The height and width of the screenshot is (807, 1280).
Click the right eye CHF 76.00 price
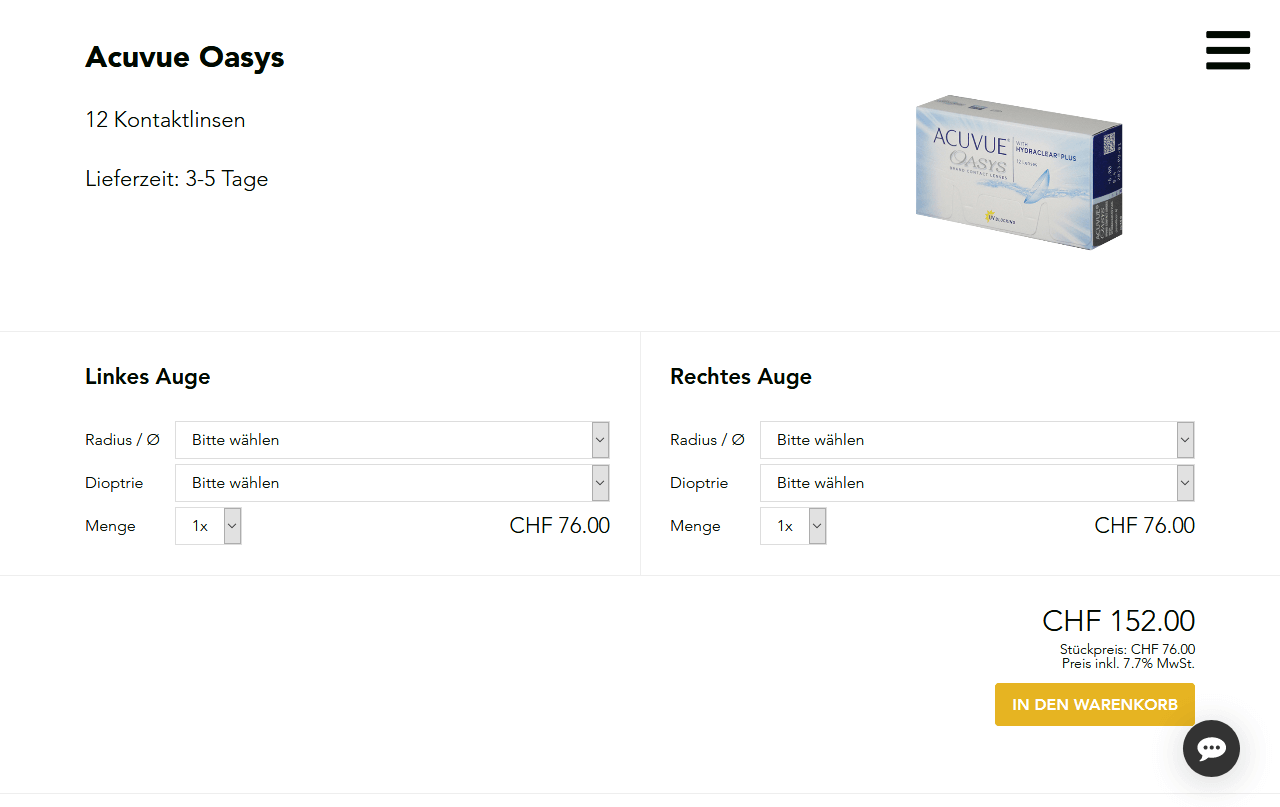(x=1144, y=526)
